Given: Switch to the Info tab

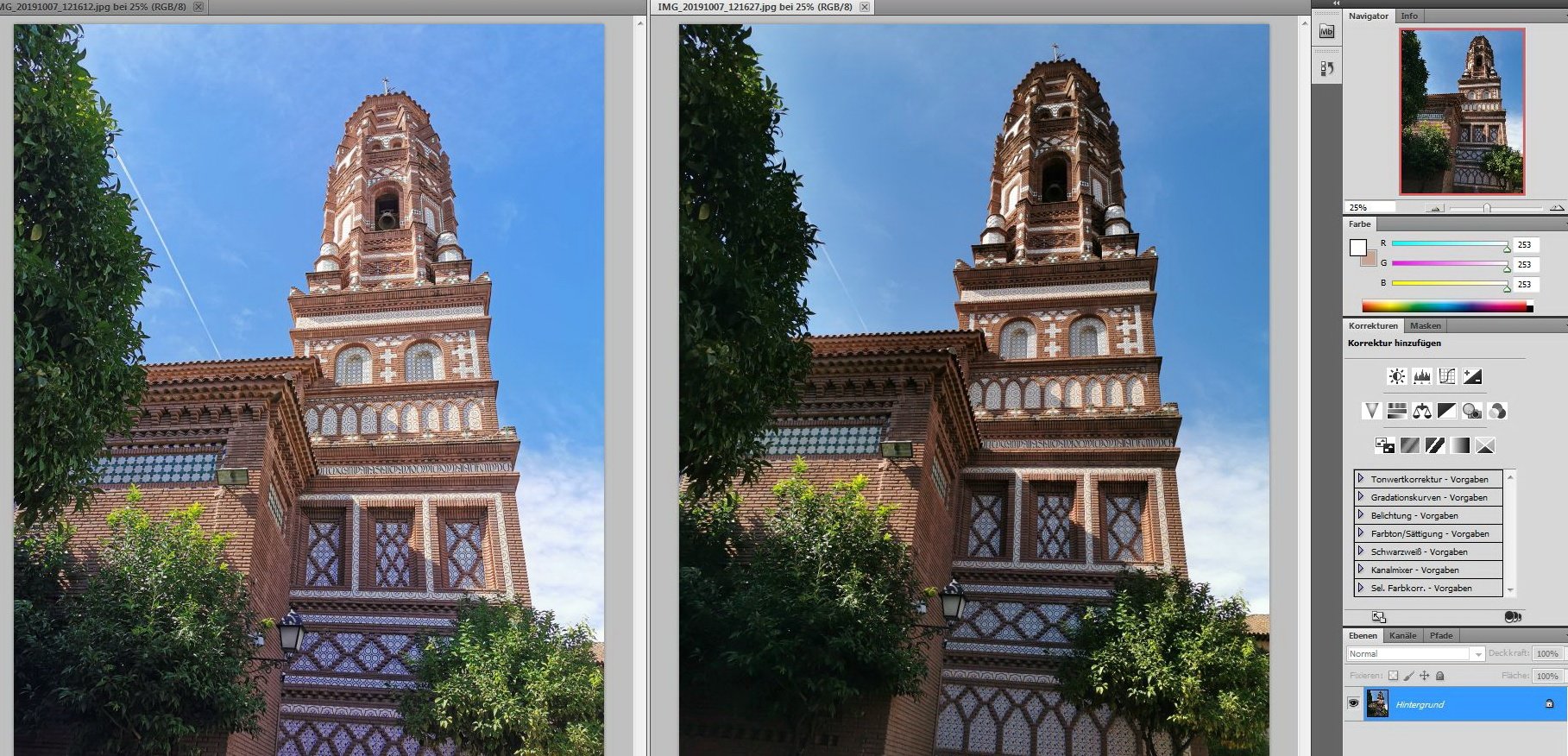Looking at the screenshot, I should [1409, 16].
